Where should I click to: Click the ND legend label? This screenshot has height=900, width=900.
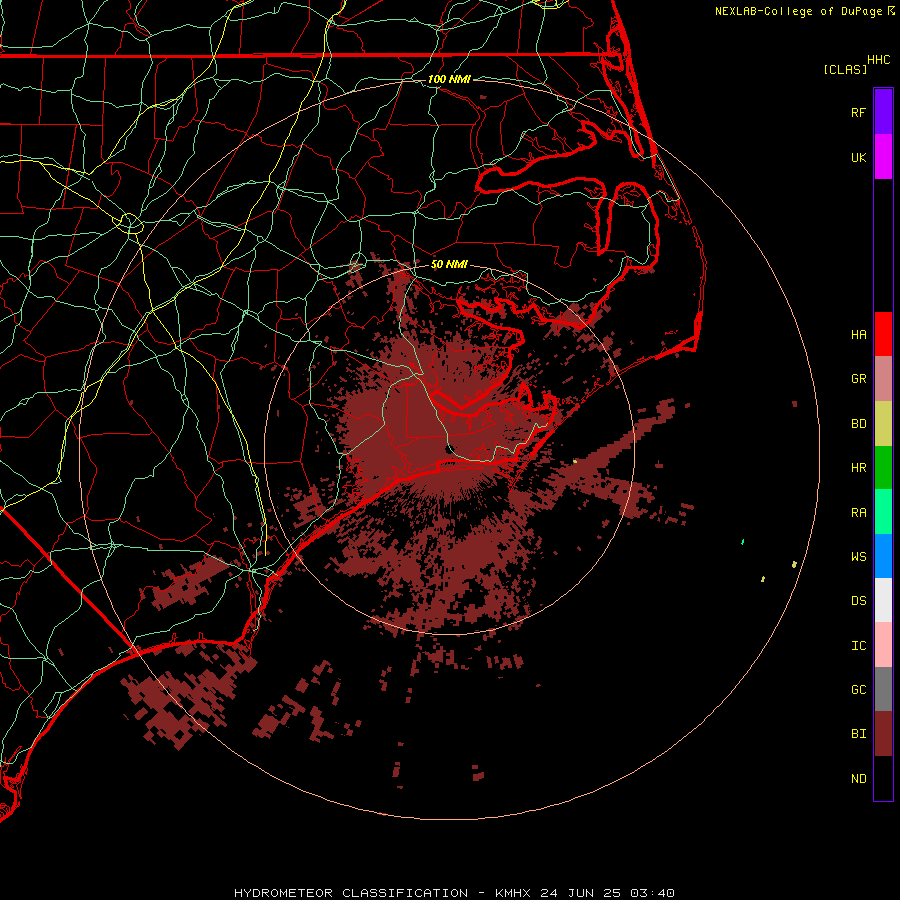858,778
